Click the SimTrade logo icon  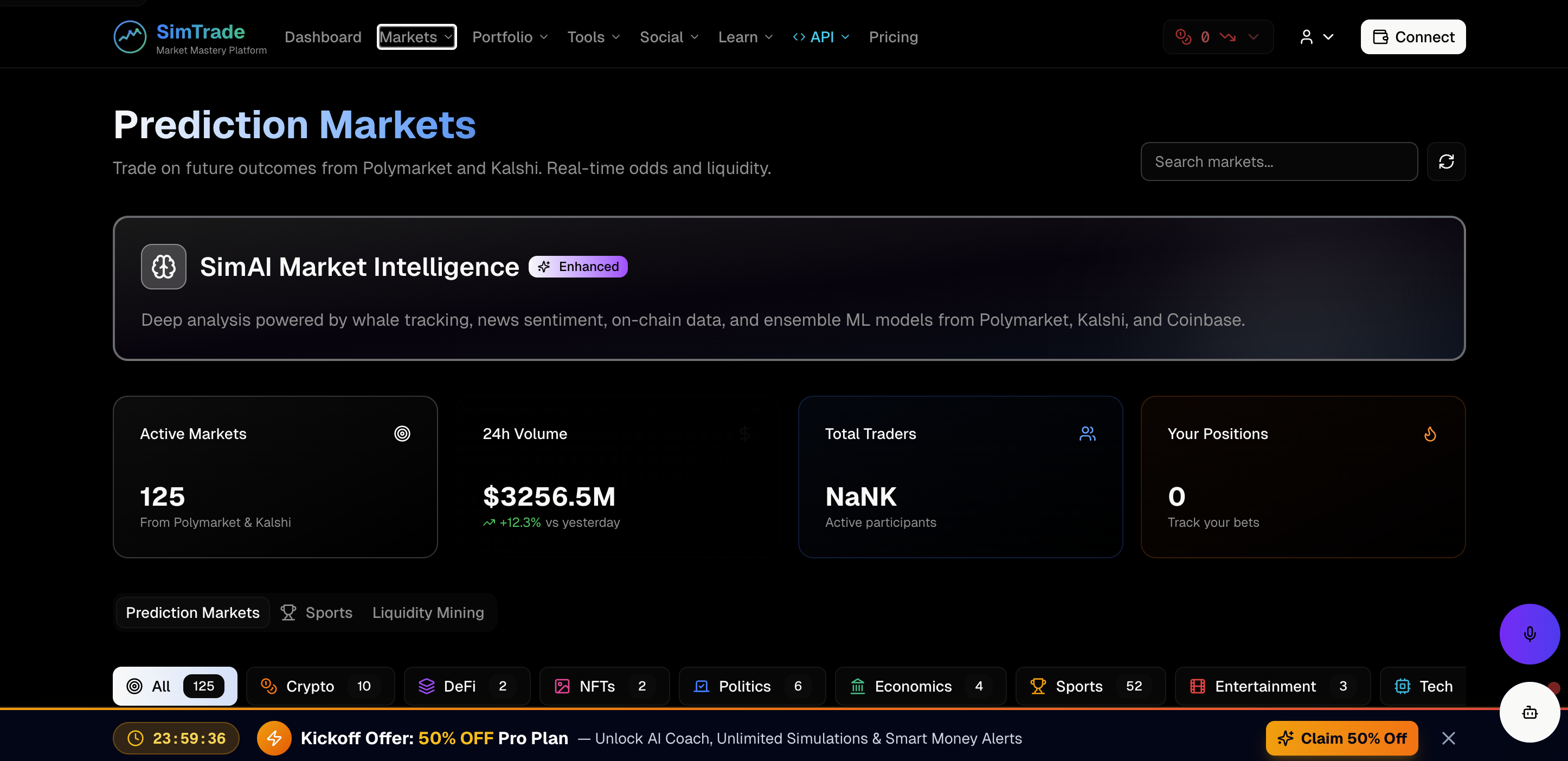tap(130, 37)
